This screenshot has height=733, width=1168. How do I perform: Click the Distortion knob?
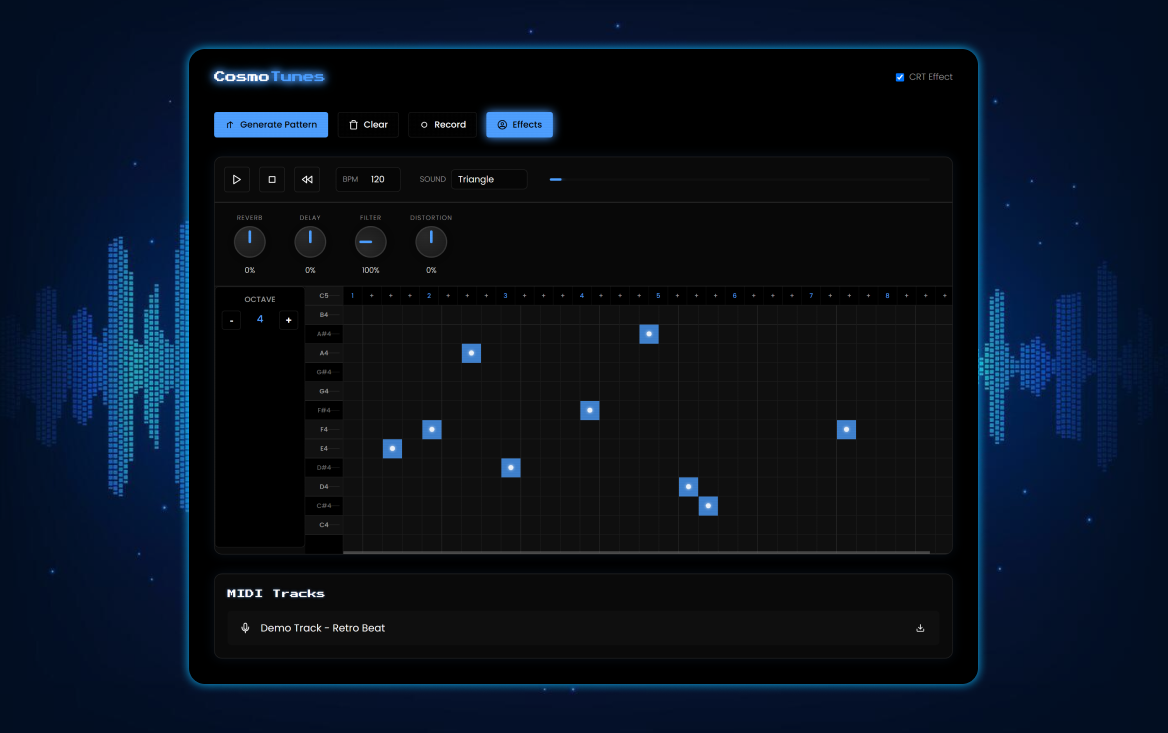click(x=431, y=242)
